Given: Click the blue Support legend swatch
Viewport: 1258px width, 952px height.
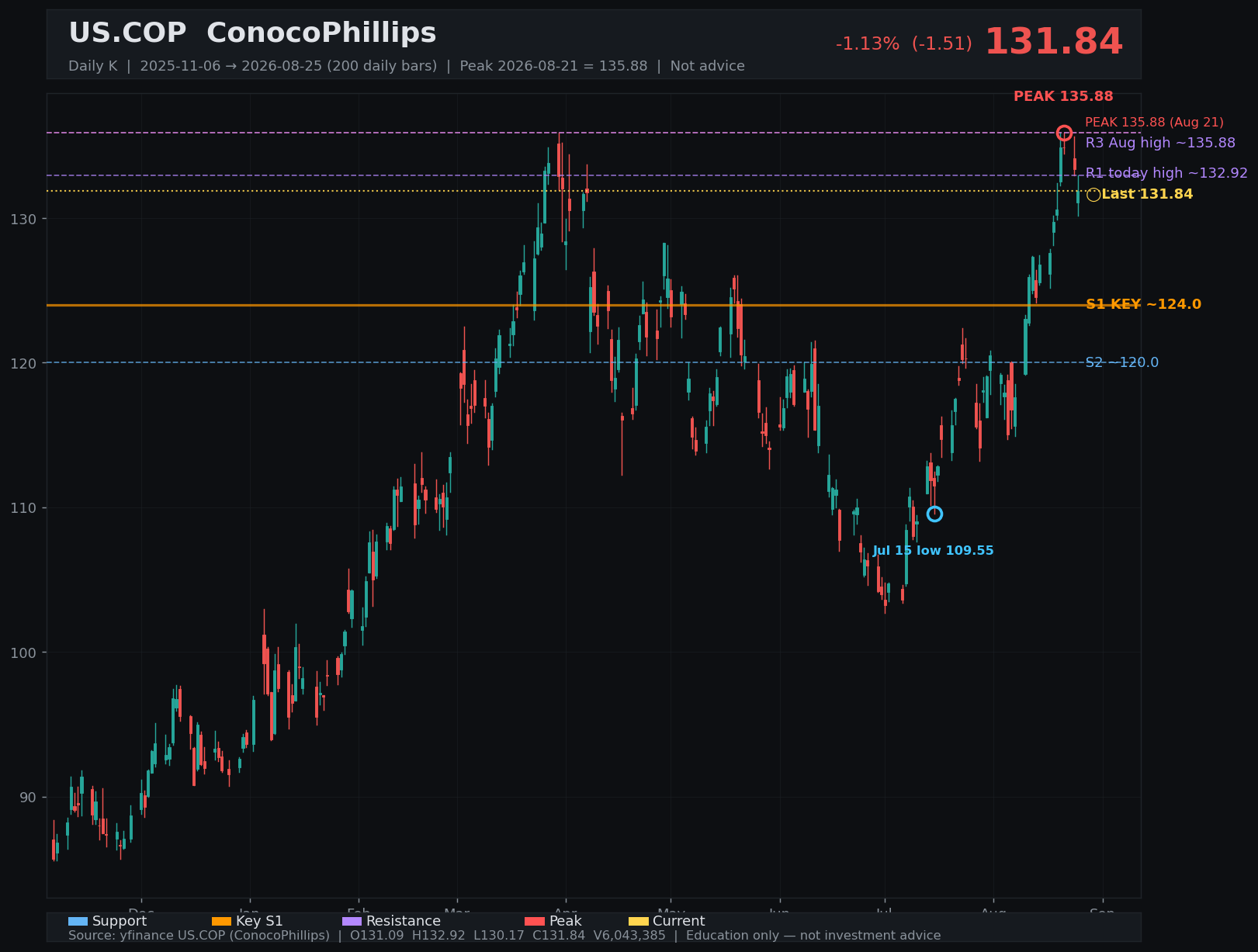Looking at the screenshot, I should (x=78, y=921).
